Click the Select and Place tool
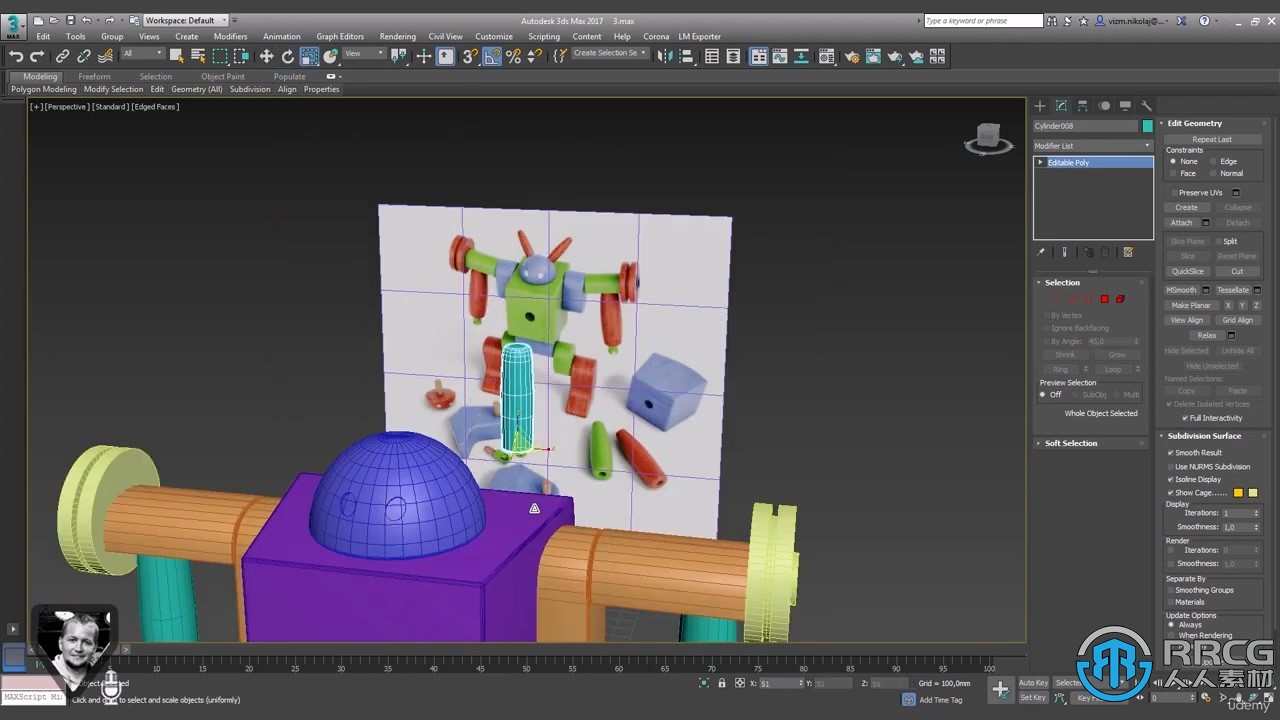The height and width of the screenshot is (720, 1280). [331, 57]
